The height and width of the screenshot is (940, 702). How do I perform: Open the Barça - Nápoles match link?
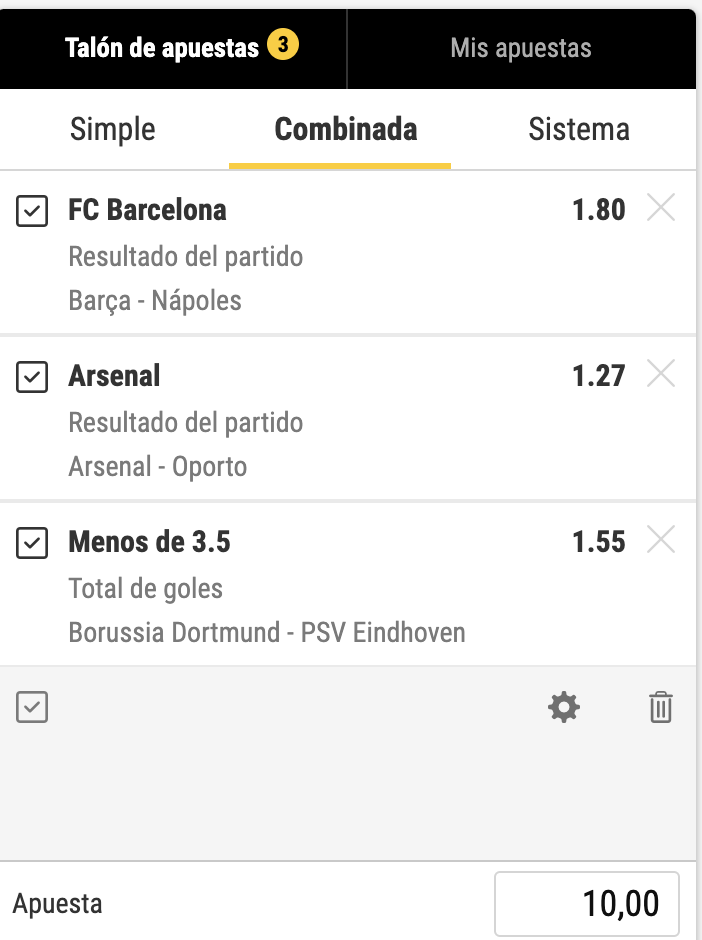(x=155, y=300)
